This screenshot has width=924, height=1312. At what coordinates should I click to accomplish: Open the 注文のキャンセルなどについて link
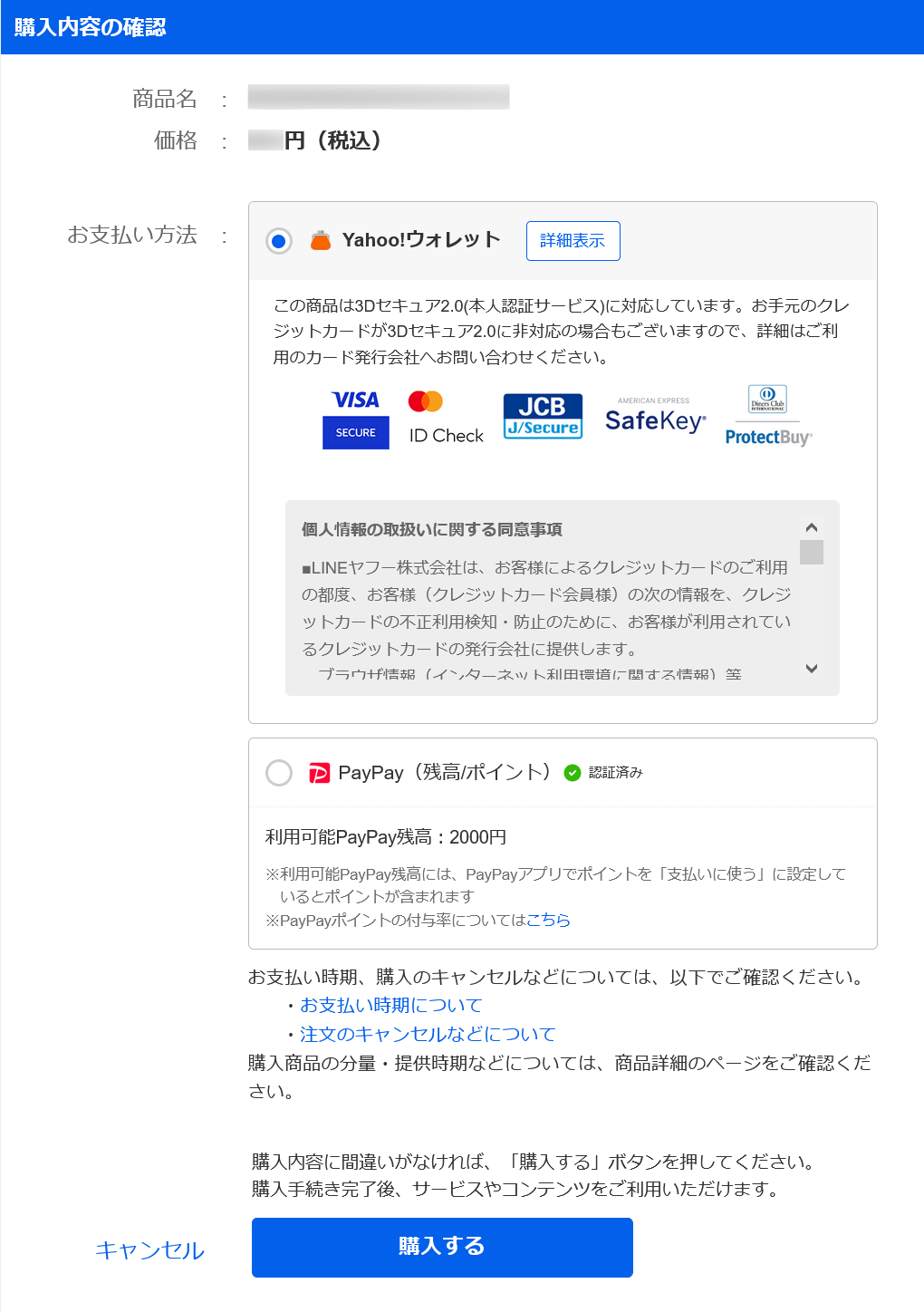tap(428, 1034)
